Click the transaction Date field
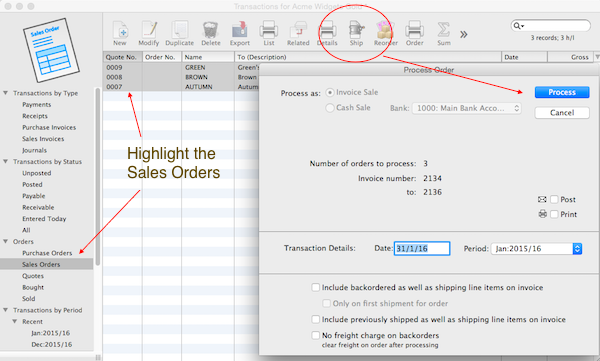 (422, 248)
